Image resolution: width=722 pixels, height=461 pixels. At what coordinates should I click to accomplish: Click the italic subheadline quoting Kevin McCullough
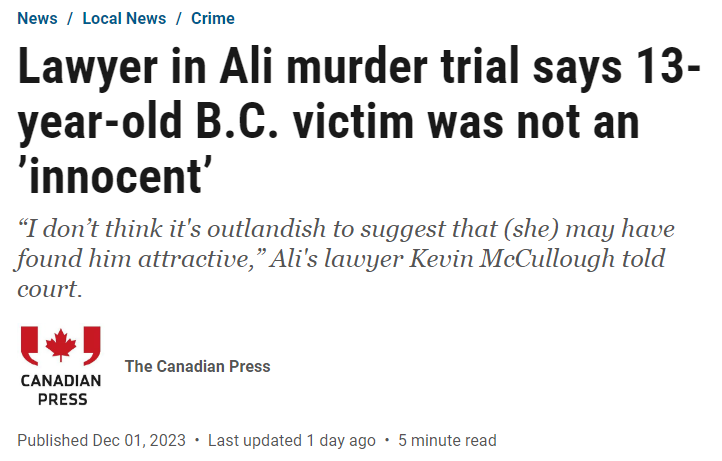346,258
